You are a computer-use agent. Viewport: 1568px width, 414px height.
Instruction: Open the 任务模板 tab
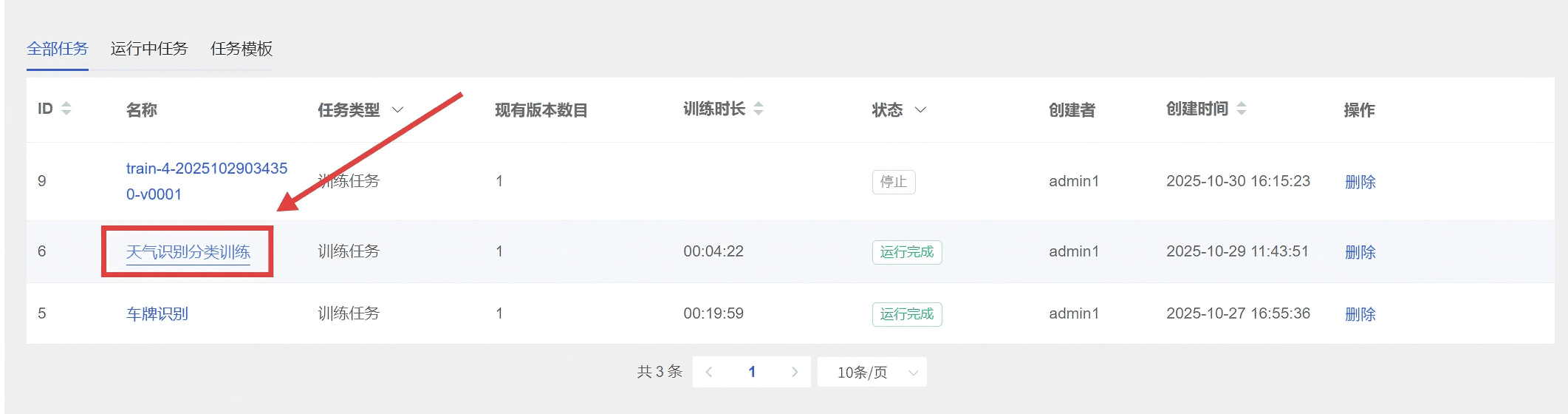[x=242, y=49]
